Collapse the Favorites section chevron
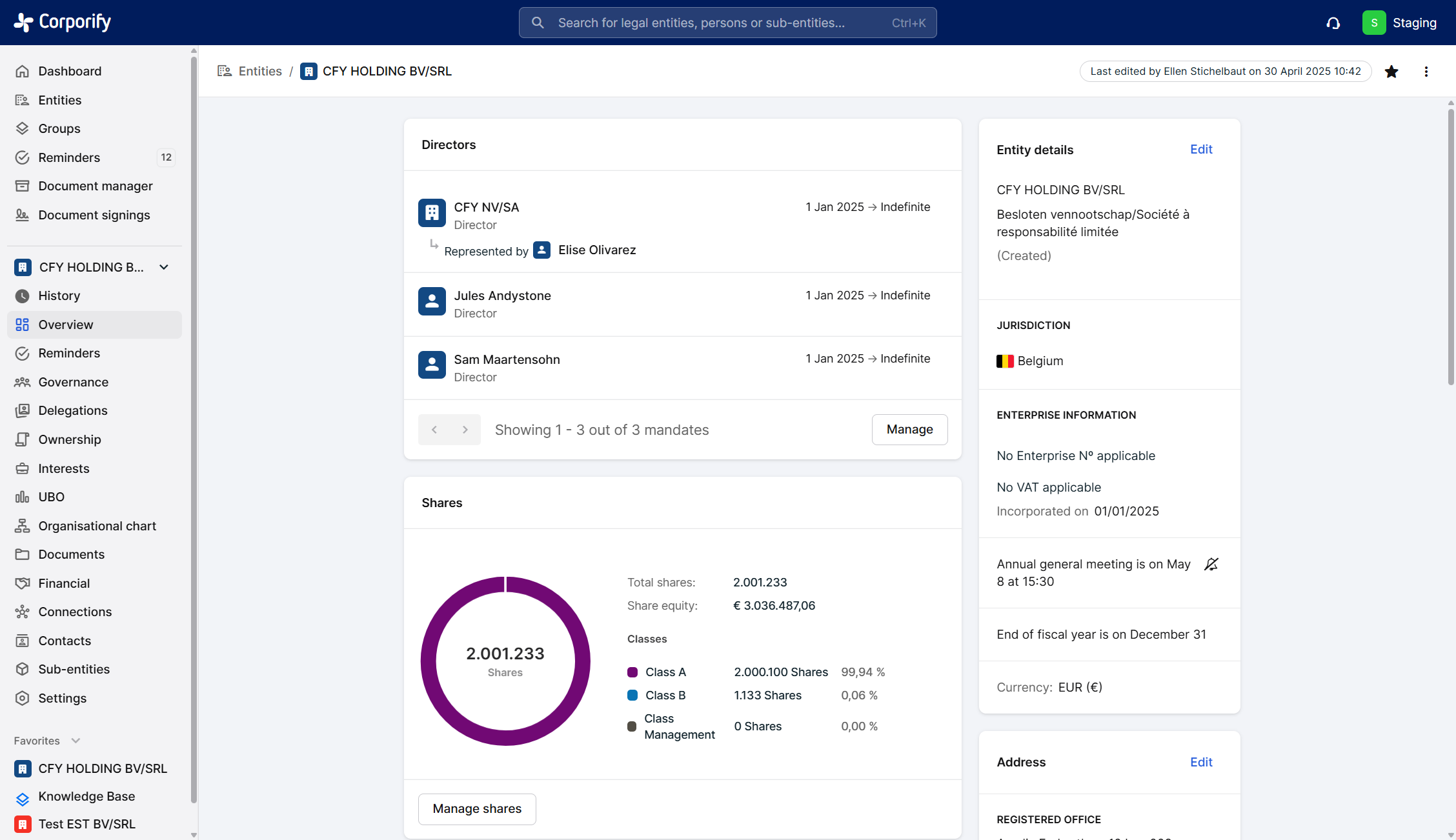The width and height of the screenshot is (1456, 840). point(76,741)
